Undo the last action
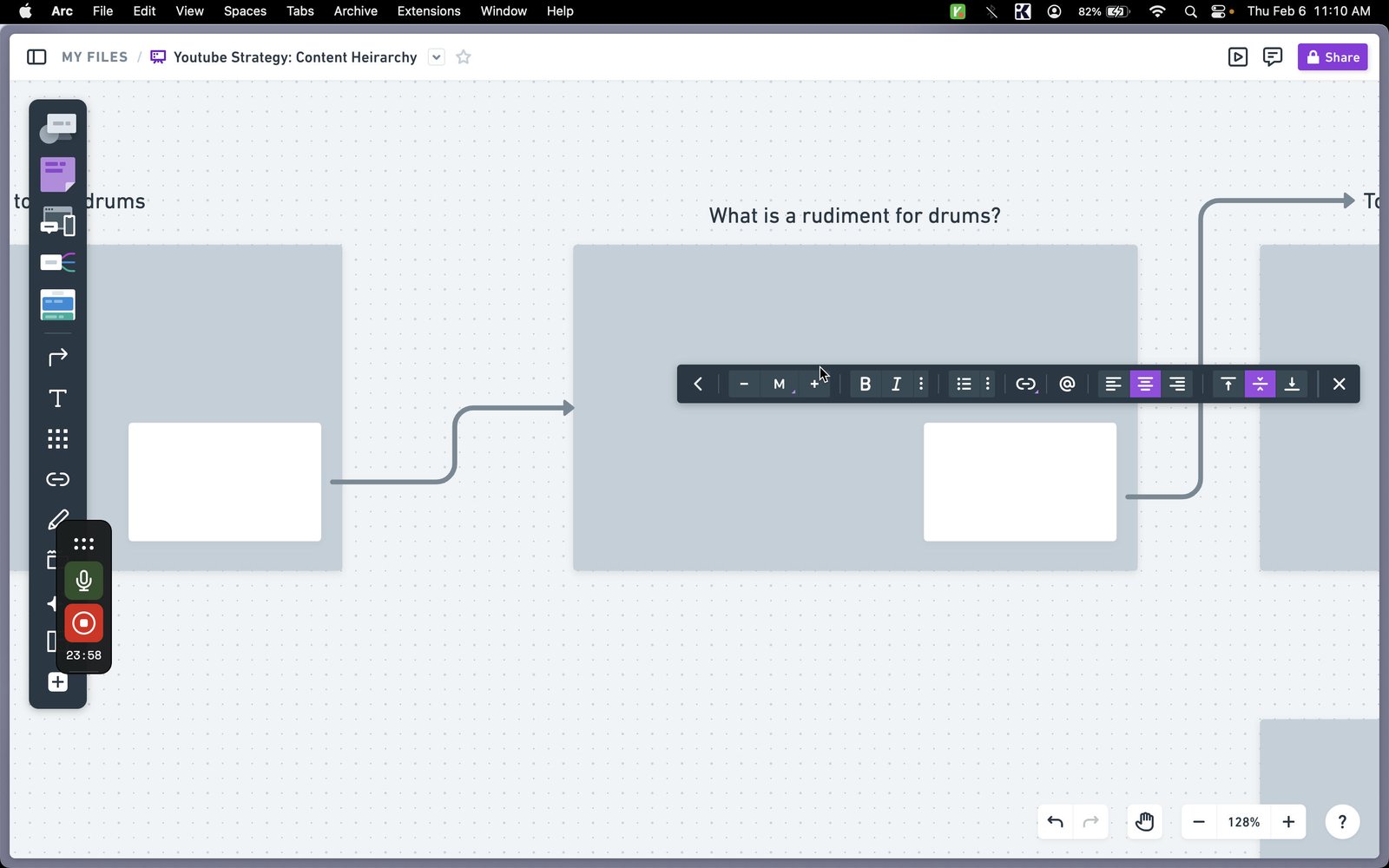Viewport: 1389px width, 868px height. pyautogui.click(x=1055, y=822)
